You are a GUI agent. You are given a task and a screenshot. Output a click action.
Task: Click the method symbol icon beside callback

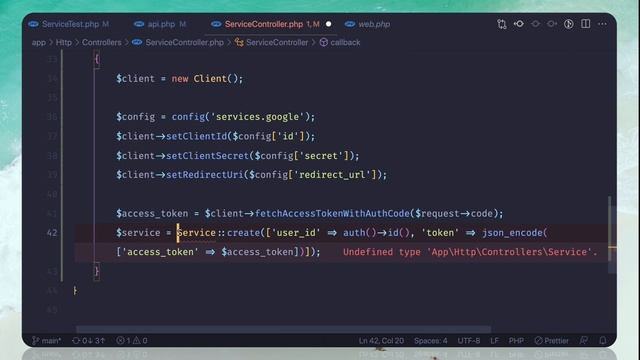324,42
